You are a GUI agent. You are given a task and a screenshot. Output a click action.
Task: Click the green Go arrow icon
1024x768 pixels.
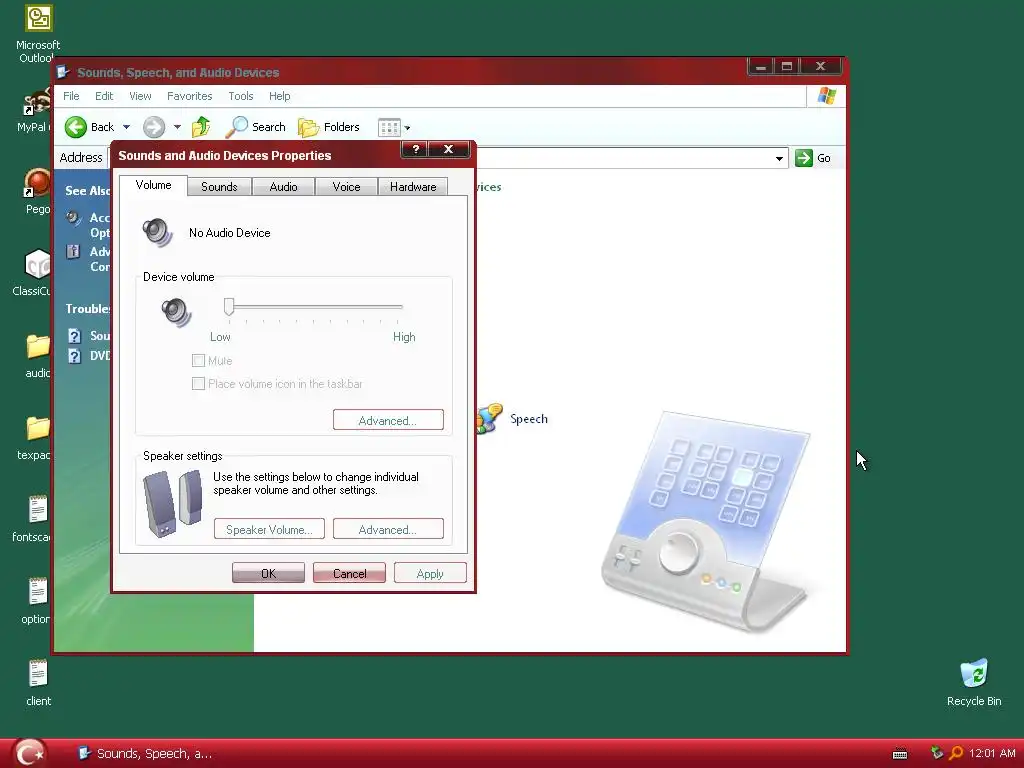(x=803, y=157)
